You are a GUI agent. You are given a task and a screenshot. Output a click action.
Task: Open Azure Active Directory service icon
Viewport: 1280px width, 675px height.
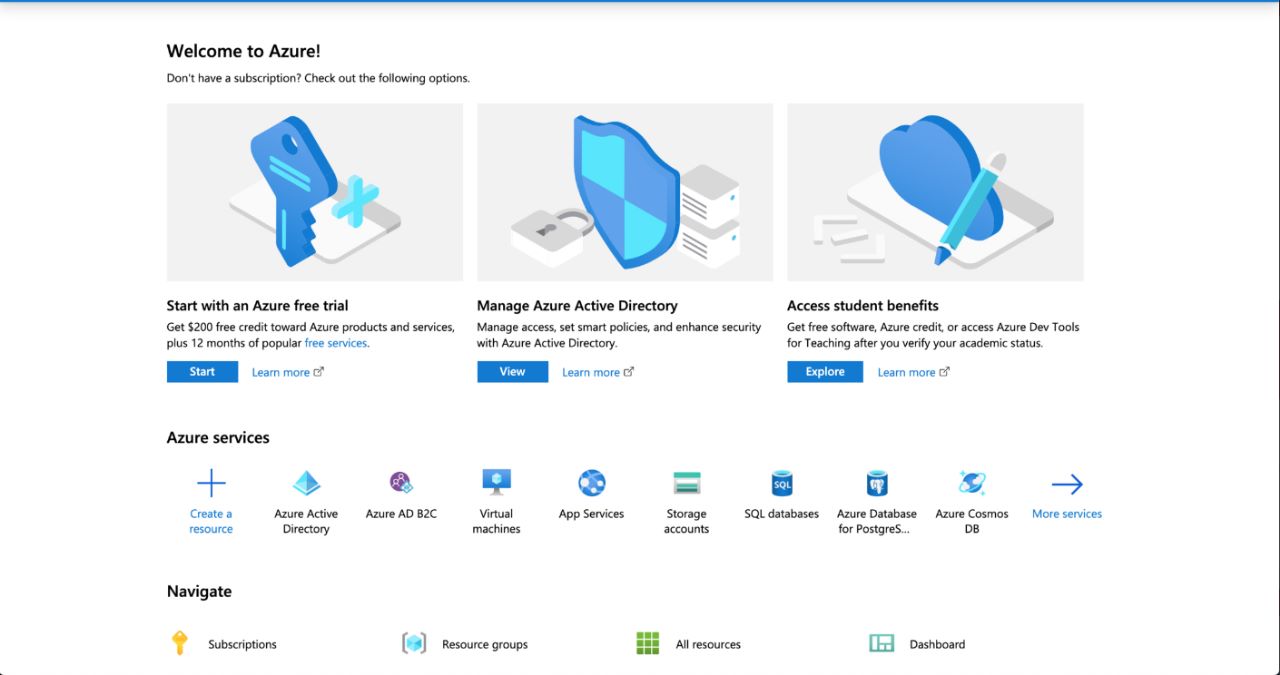tap(306, 484)
